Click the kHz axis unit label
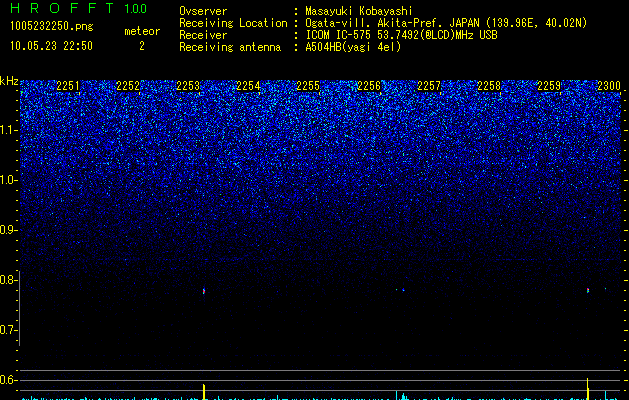629x400 pixels. coord(9,81)
